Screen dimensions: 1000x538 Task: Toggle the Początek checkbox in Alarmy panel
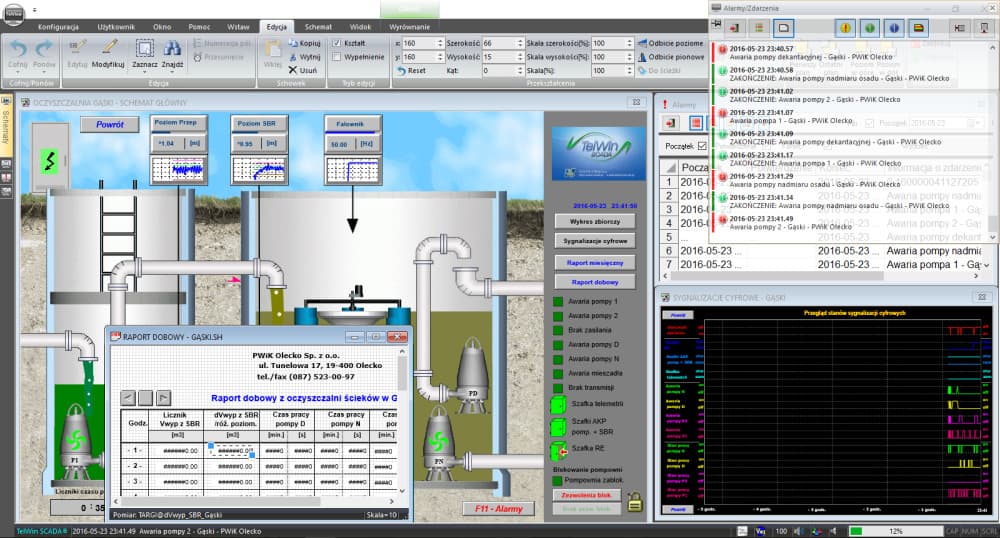[x=702, y=146]
